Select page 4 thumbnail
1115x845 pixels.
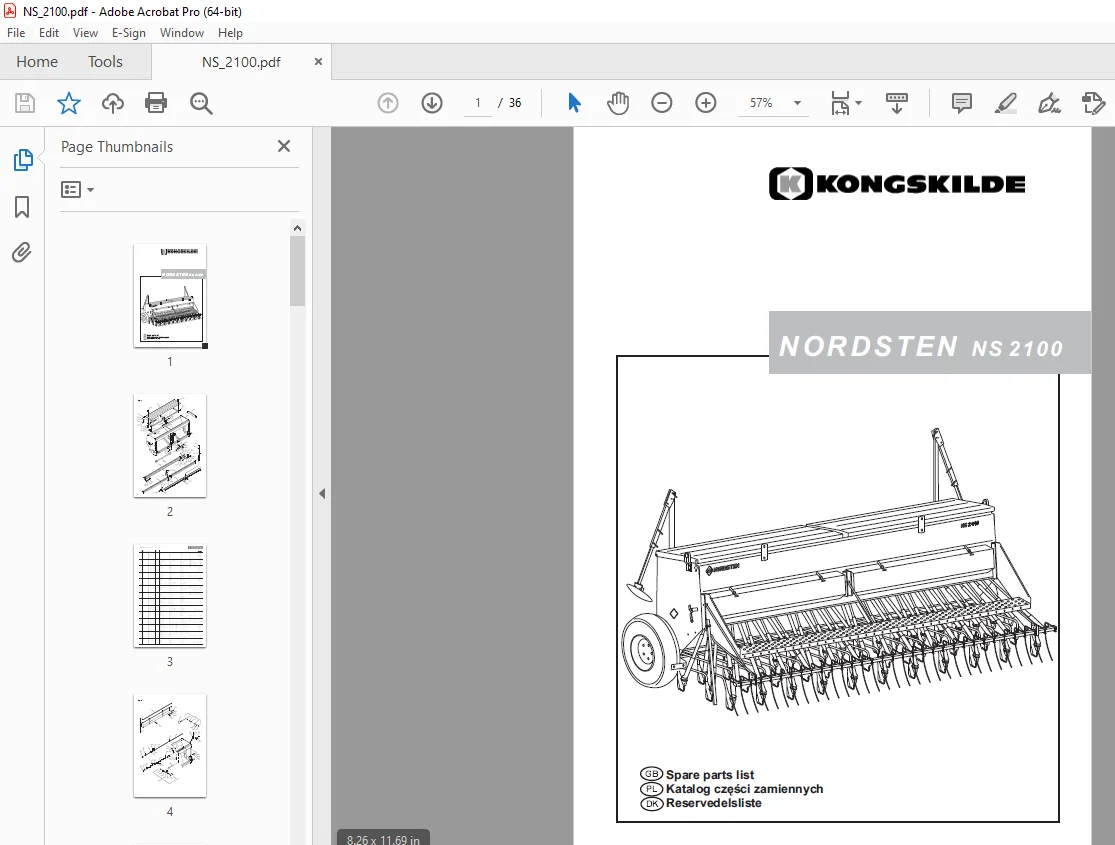click(x=170, y=746)
